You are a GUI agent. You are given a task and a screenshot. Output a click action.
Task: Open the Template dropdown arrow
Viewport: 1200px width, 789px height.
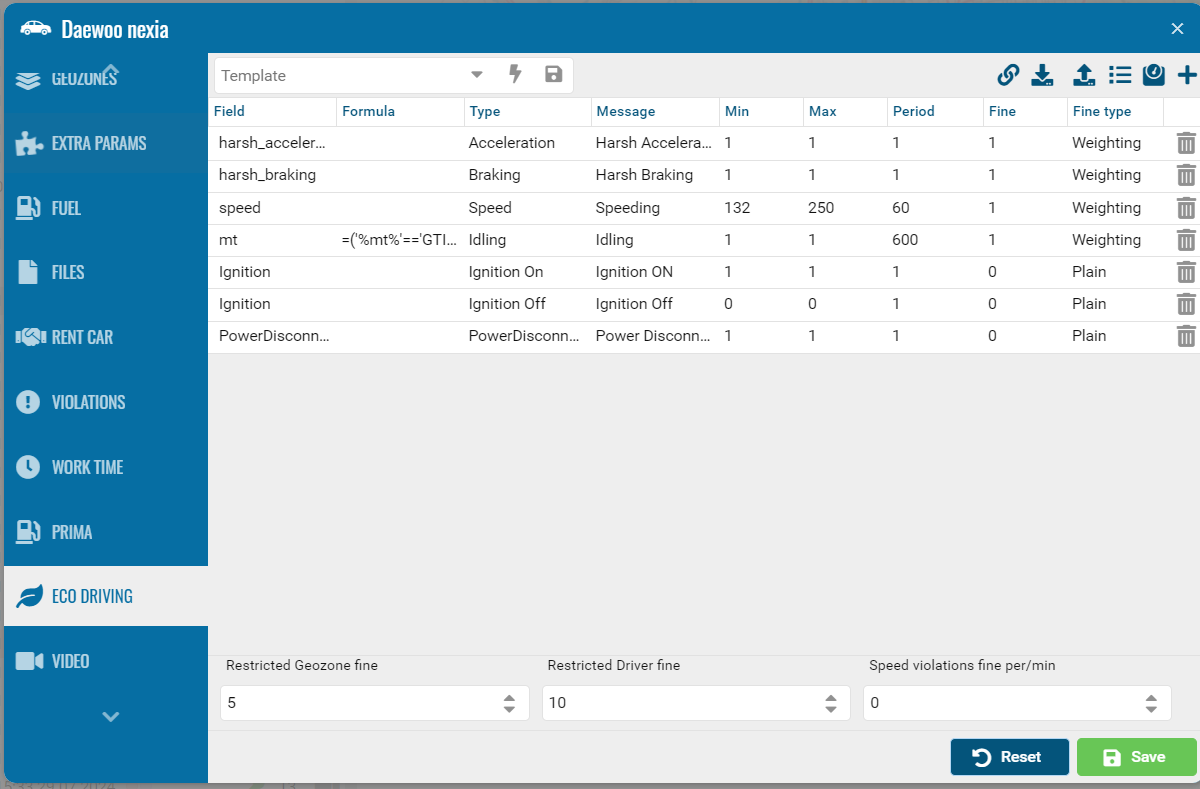tap(477, 75)
